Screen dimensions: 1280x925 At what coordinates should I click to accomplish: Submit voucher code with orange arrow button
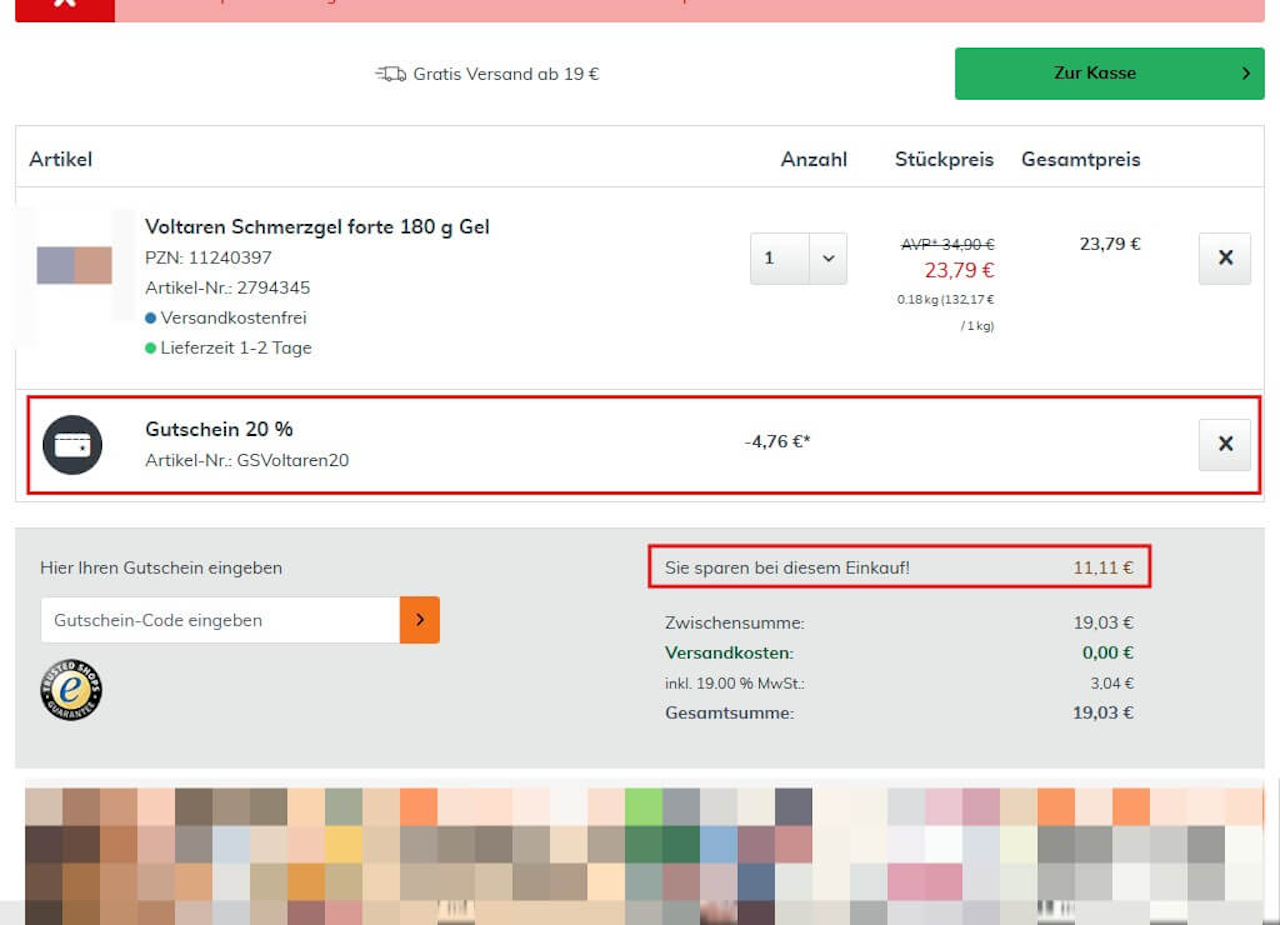(420, 620)
